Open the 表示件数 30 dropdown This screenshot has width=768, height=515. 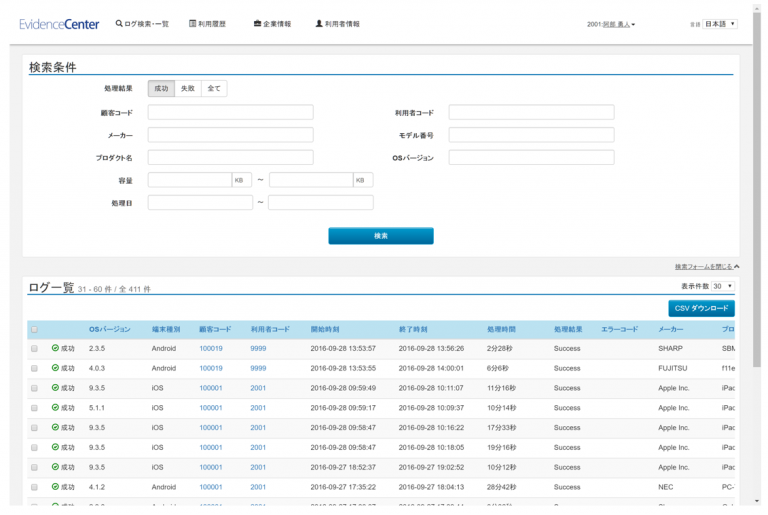pos(723,286)
